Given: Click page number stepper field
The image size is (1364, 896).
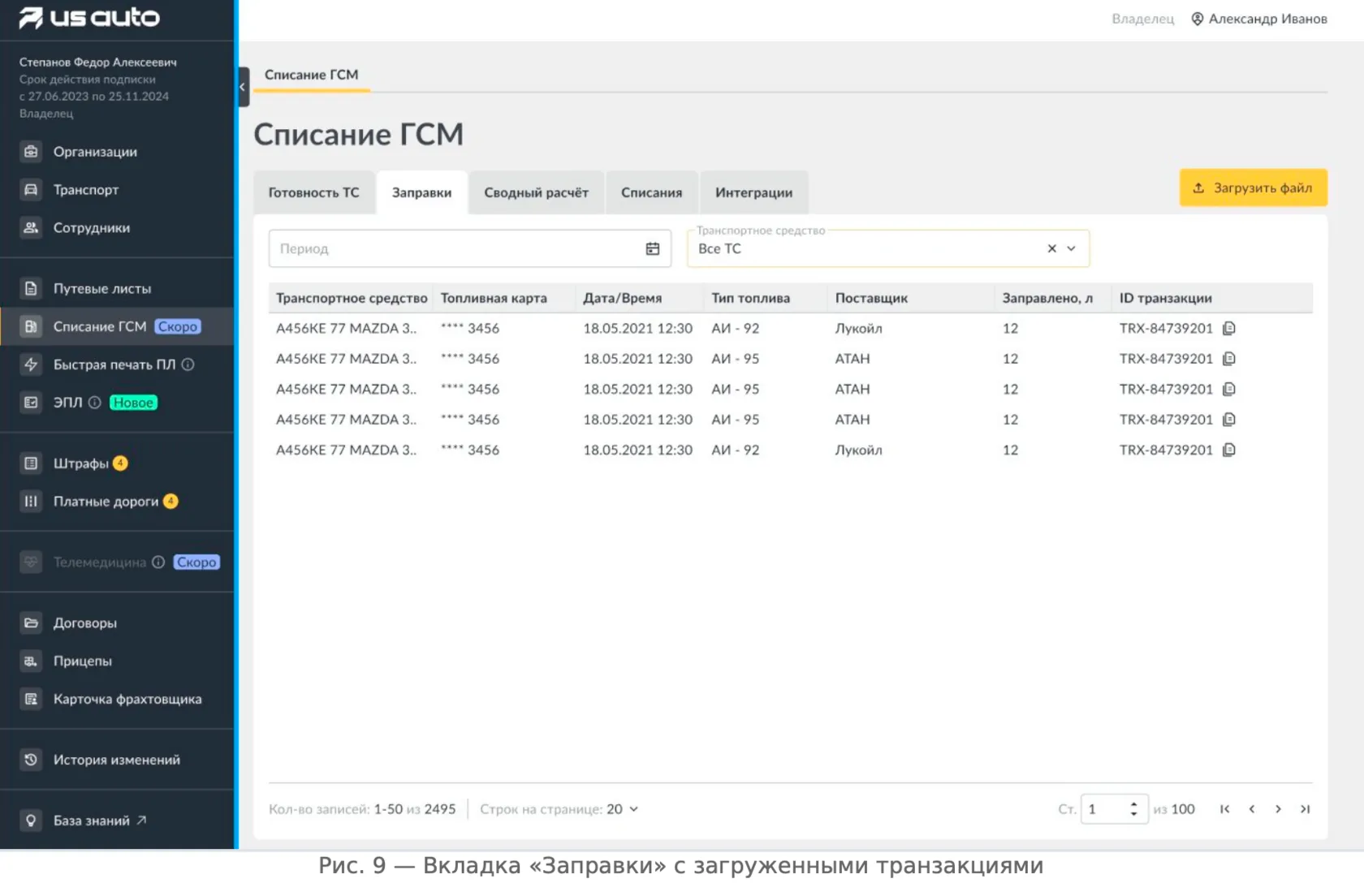Looking at the screenshot, I should (x=1114, y=809).
